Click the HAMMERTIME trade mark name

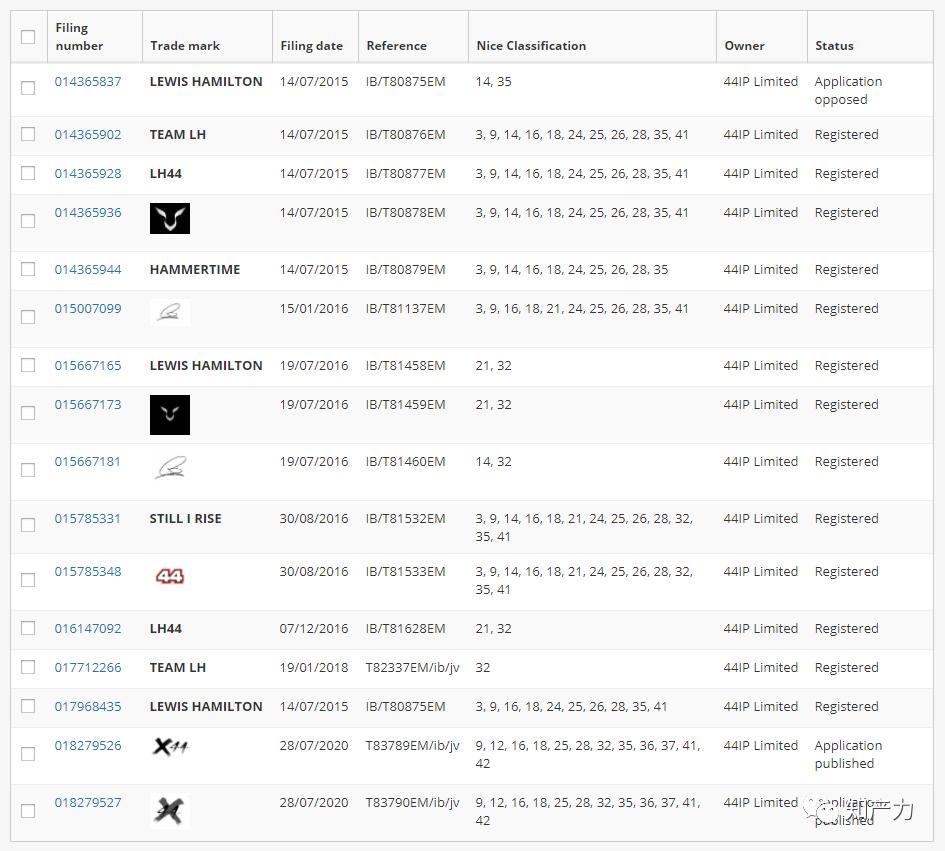click(x=195, y=269)
